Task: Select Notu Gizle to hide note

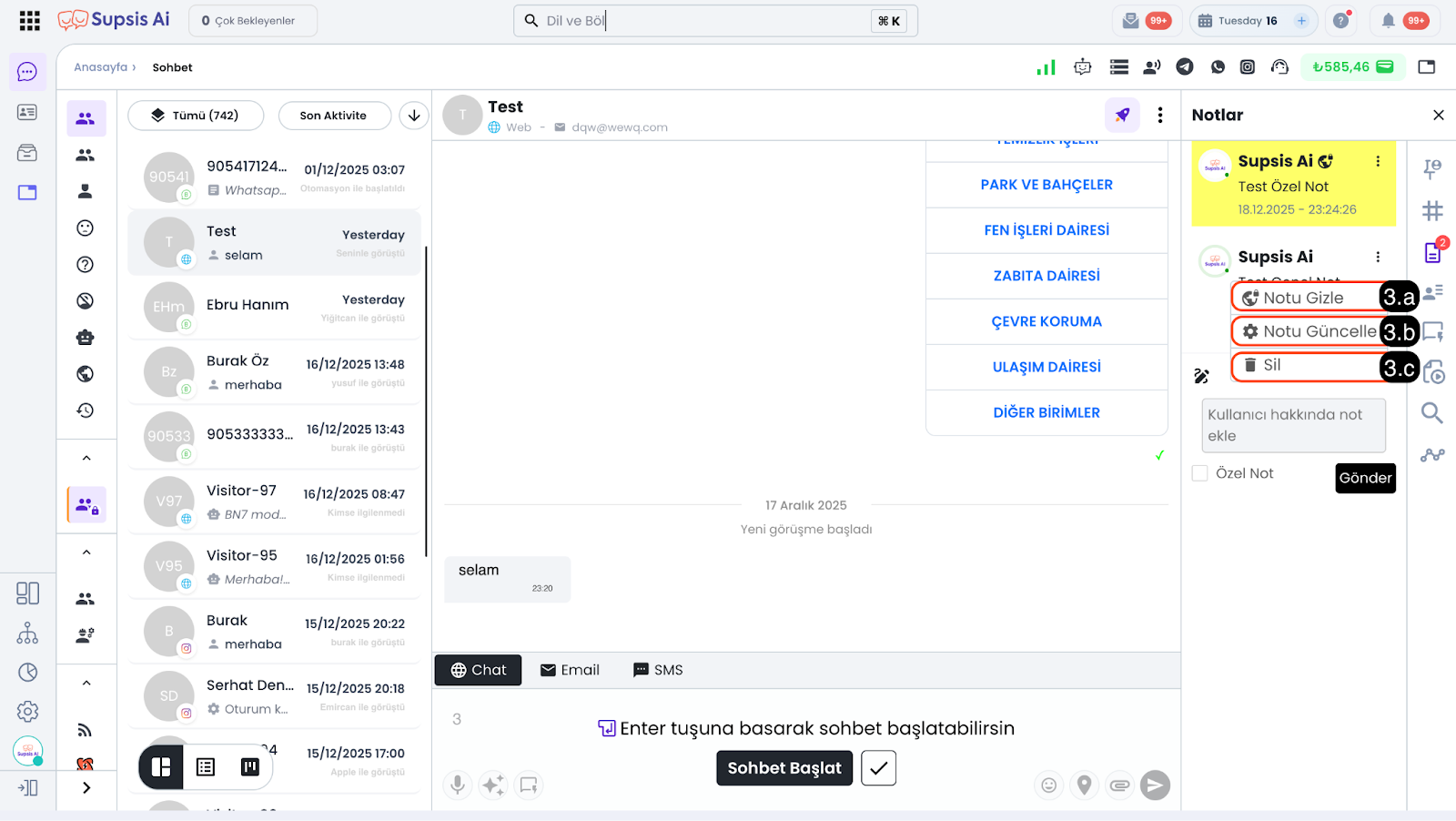Action: point(1303,298)
